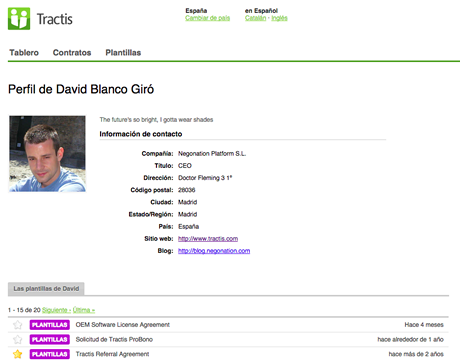Click PLANTILLAS badge beside Tractis Referral Agreement
This screenshot has width=460, height=361.
pyautogui.click(x=50, y=354)
